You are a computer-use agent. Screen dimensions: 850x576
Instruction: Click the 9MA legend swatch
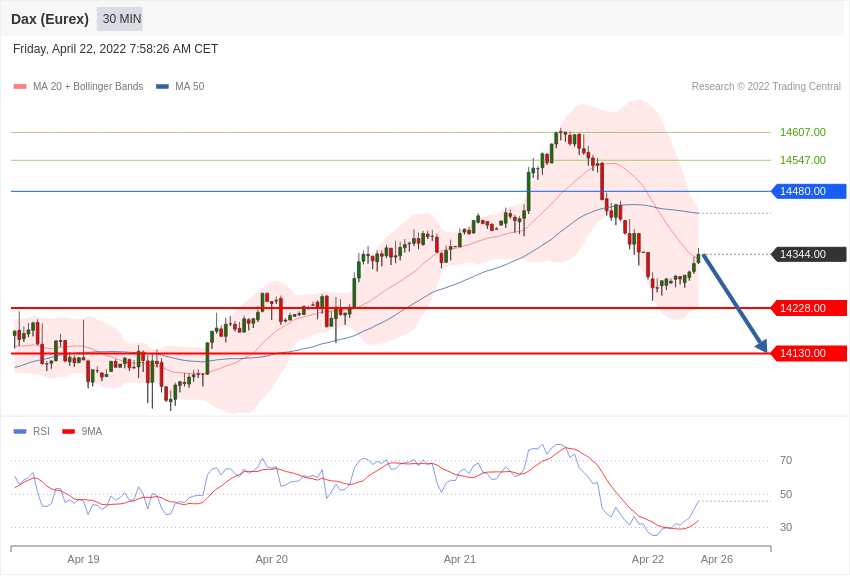tap(69, 431)
